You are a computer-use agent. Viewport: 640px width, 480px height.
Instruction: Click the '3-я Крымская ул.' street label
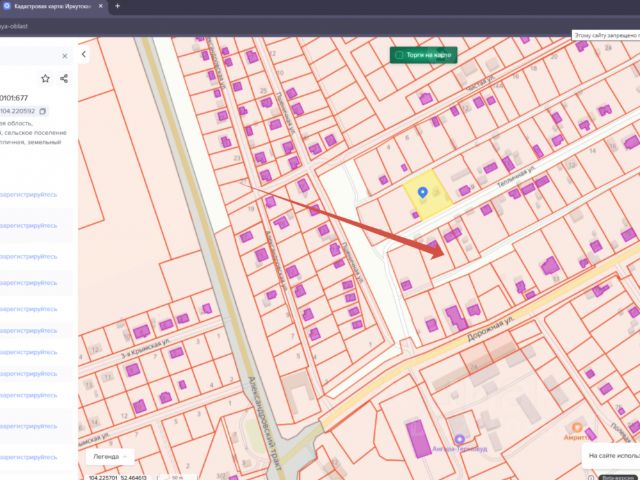pos(145,349)
